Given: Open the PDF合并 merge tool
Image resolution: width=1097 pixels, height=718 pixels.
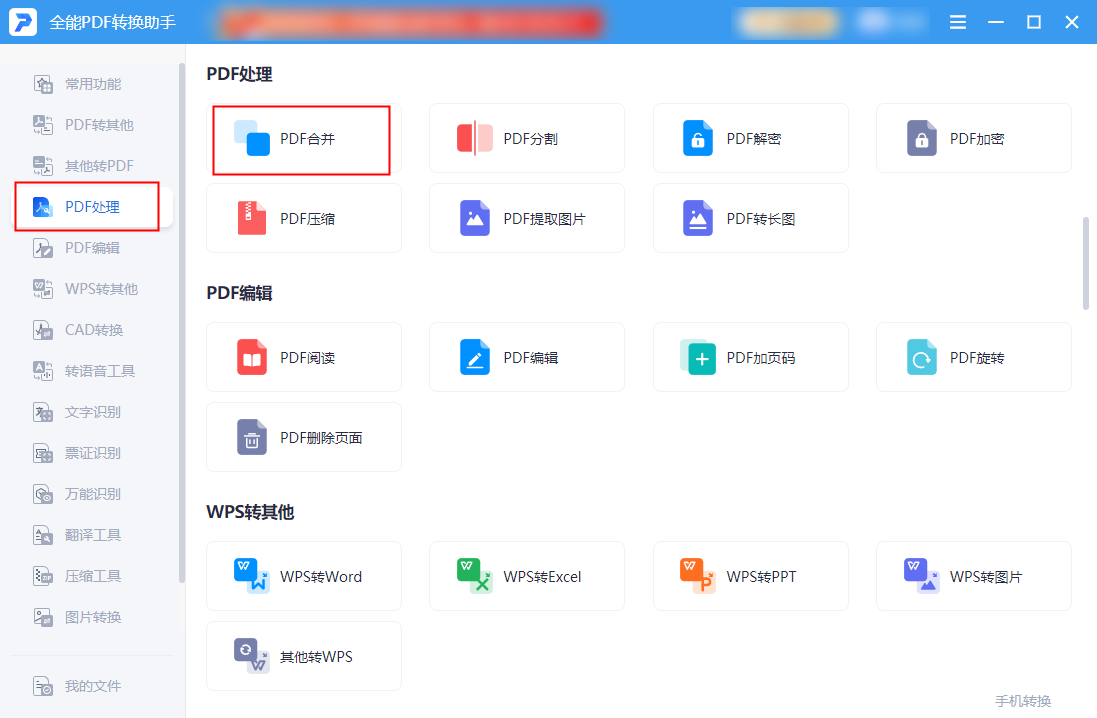Looking at the screenshot, I should (304, 139).
